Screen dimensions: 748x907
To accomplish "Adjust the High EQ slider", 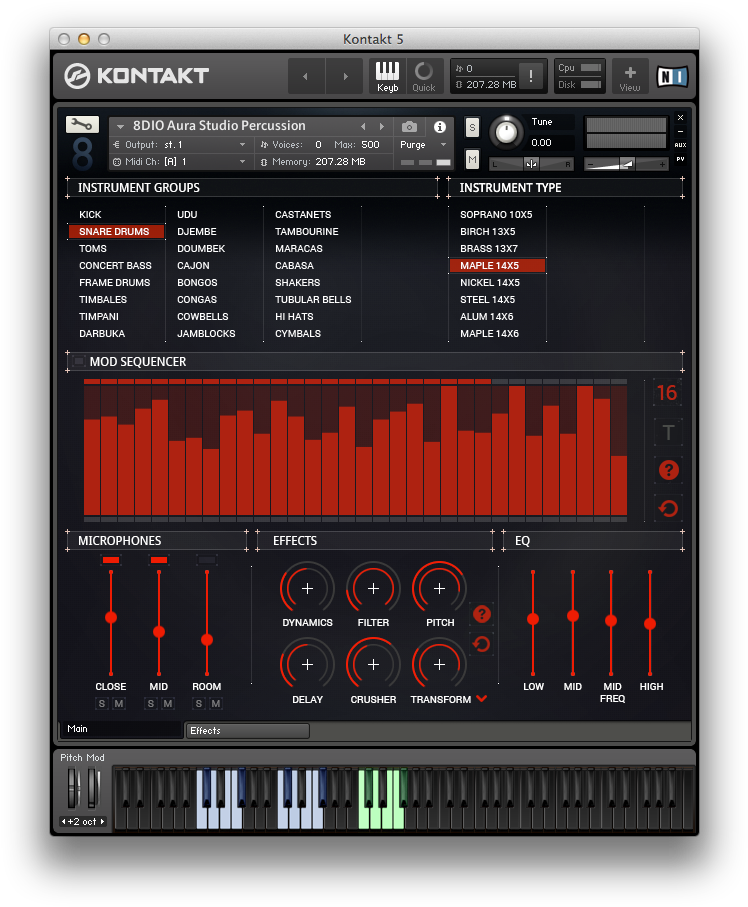I will [x=650, y=624].
